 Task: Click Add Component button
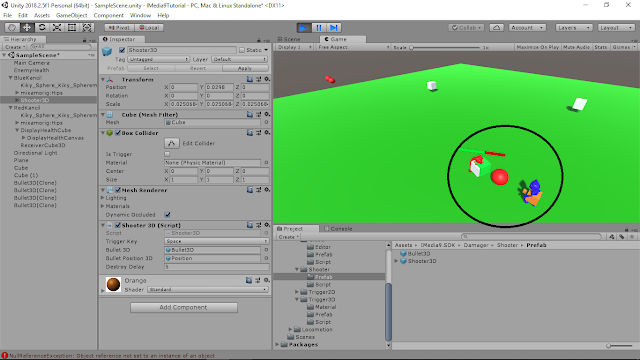tap(184, 307)
